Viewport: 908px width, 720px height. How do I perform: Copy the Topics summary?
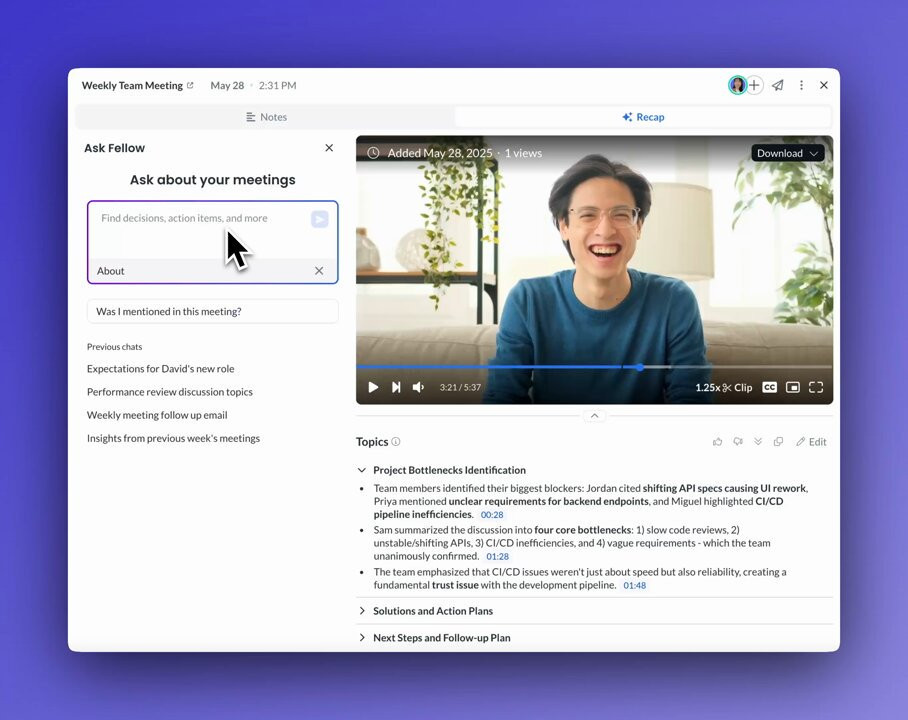[778, 442]
